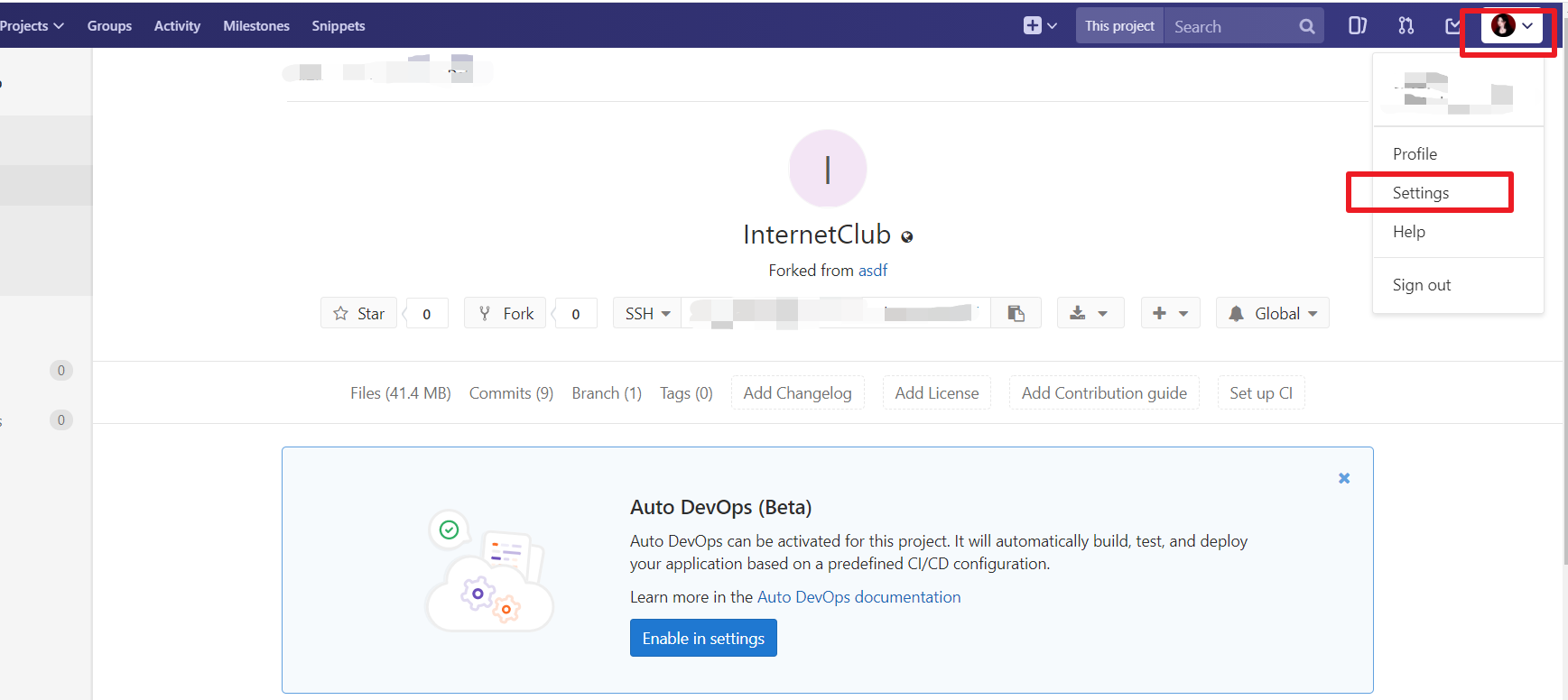Image resolution: width=1568 pixels, height=700 pixels.
Task: Open Help from the user menu
Action: point(1409,232)
